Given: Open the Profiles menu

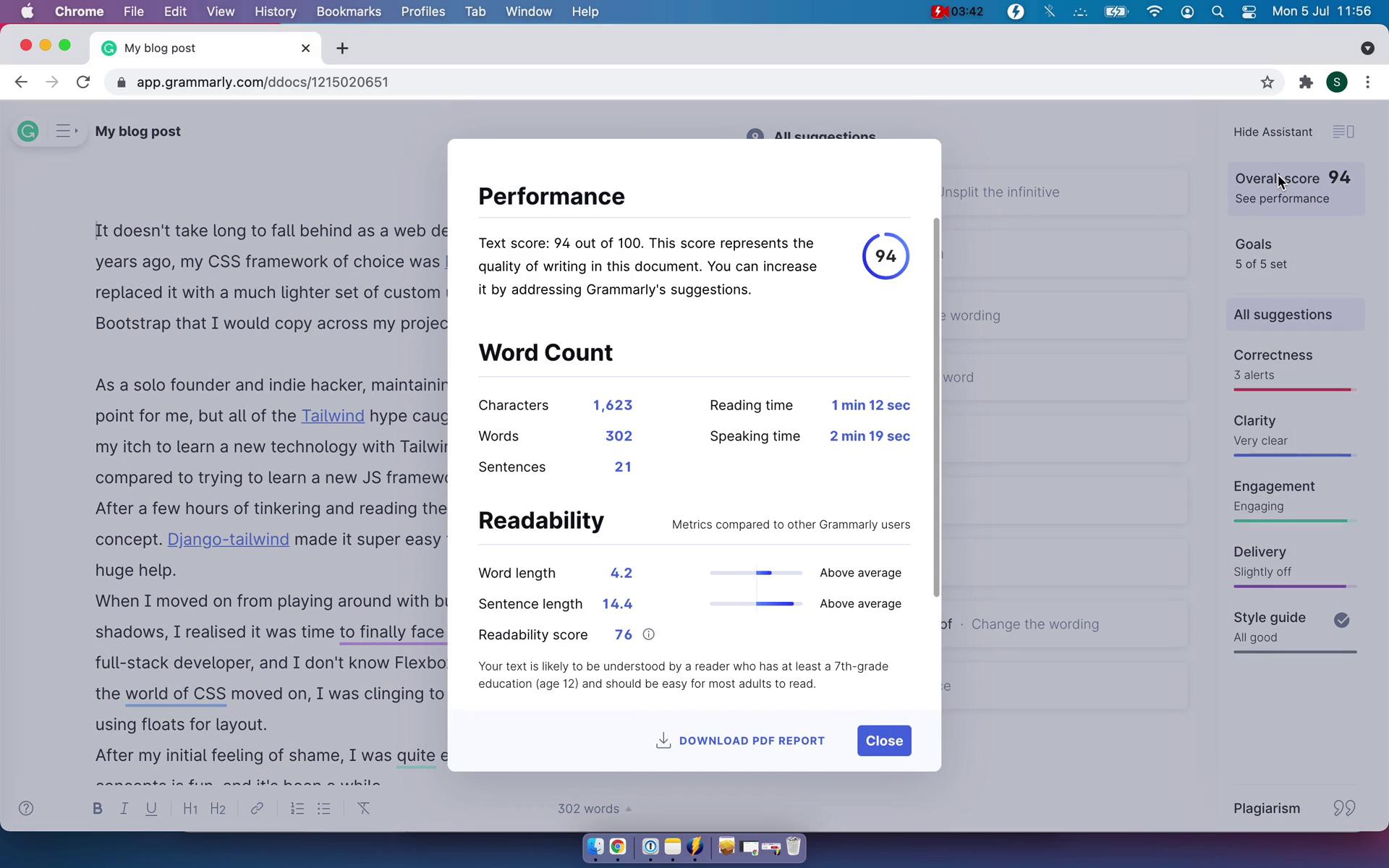Looking at the screenshot, I should (423, 12).
